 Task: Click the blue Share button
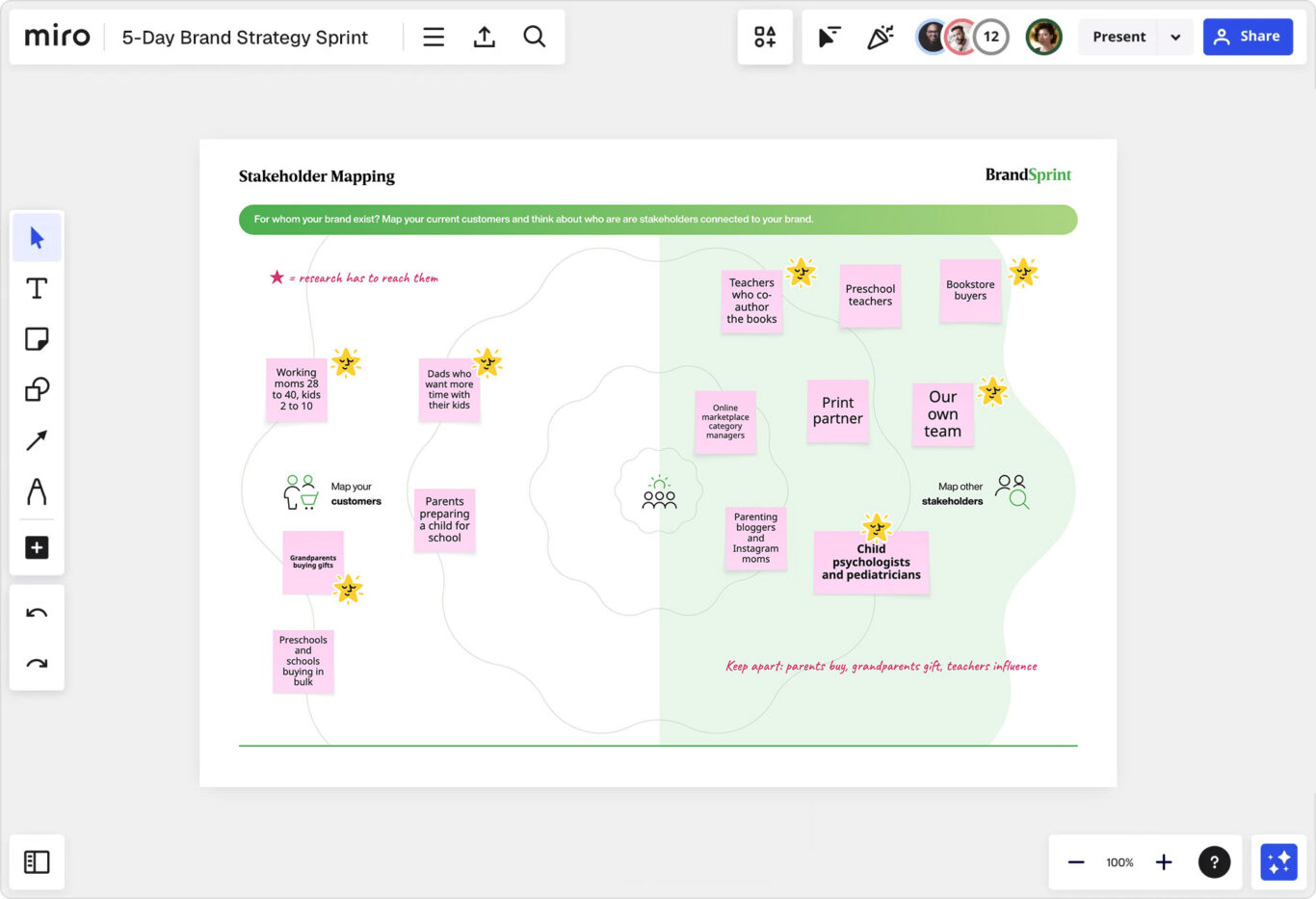point(1248,37)
